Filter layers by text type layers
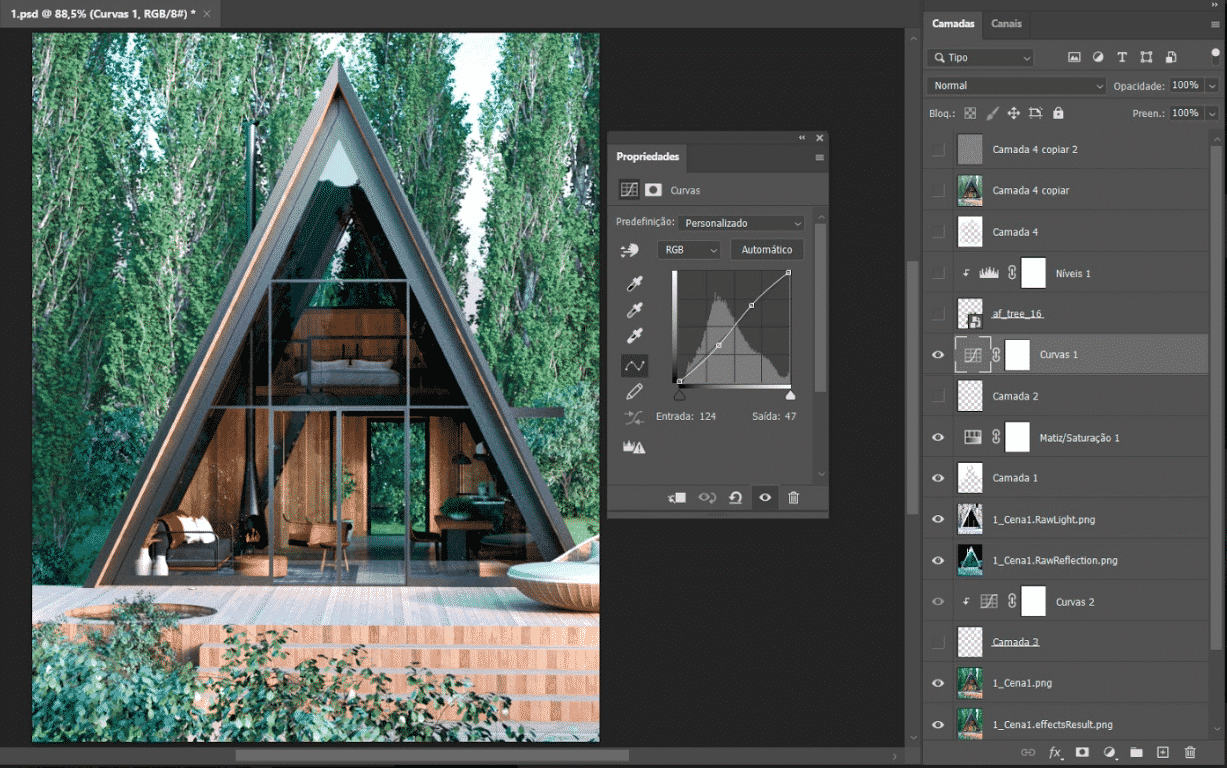This screenshot has height=768, width=1227. point(1122,58)
